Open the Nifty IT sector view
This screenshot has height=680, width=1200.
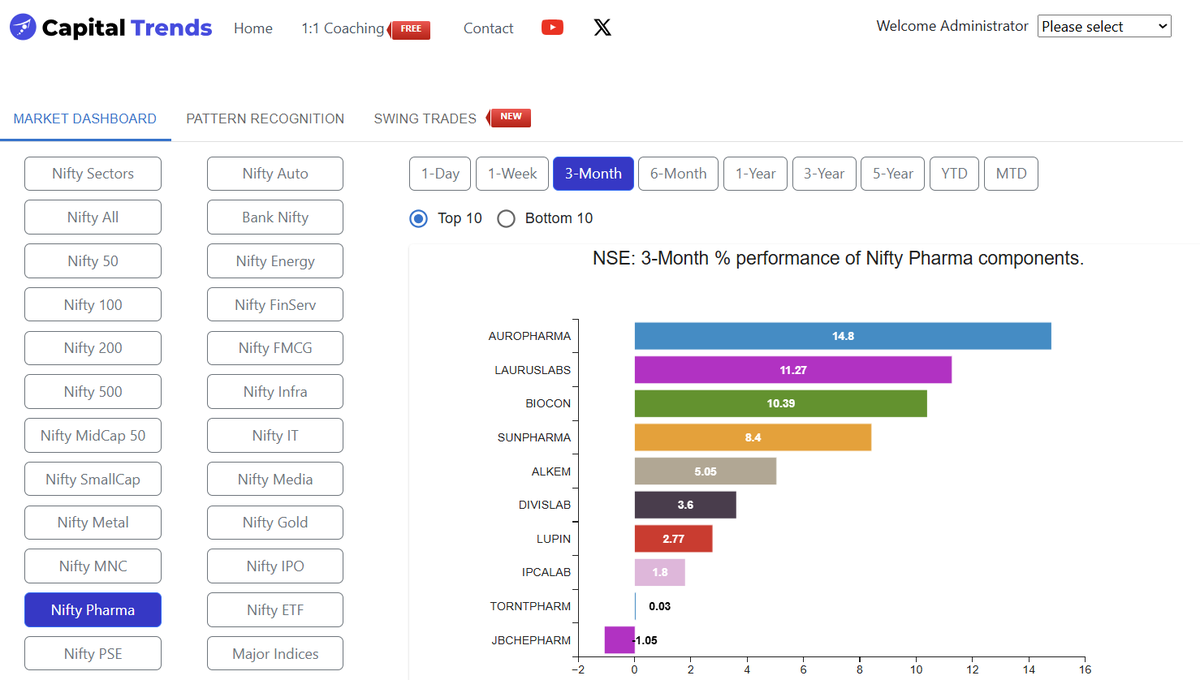[x=275, y=435]
